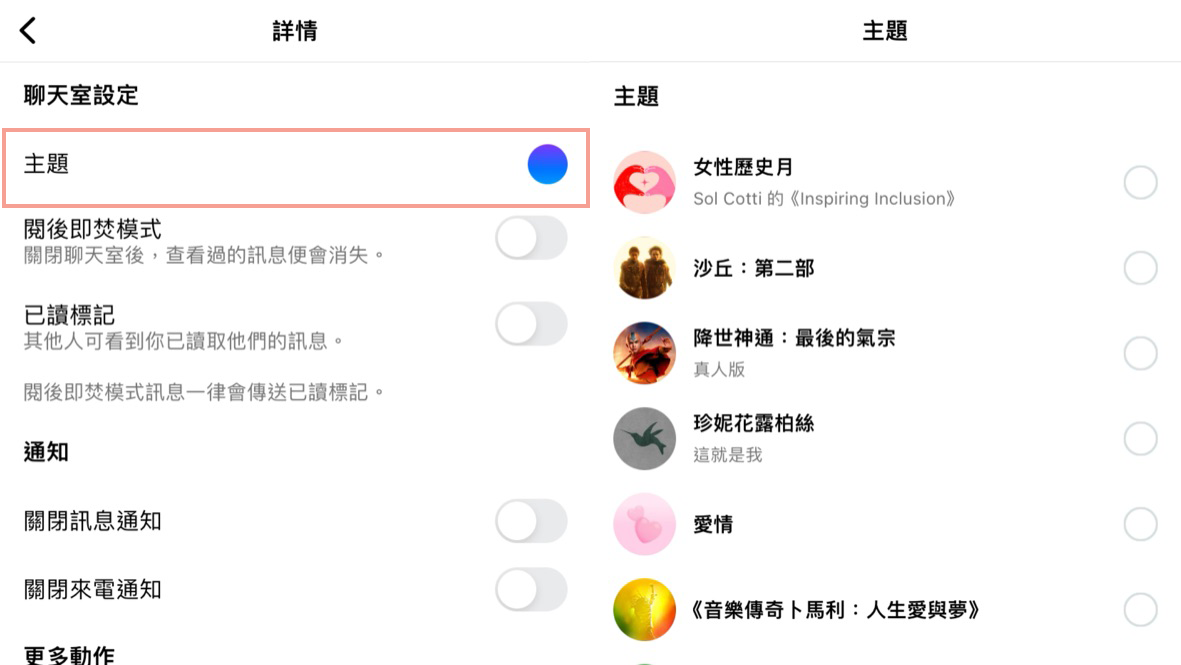Image resolution: width=1181 pixels, height=665 pixels.
Task: Click the blue-purple gradient theme circle
Action: click(x=547, y=164)
